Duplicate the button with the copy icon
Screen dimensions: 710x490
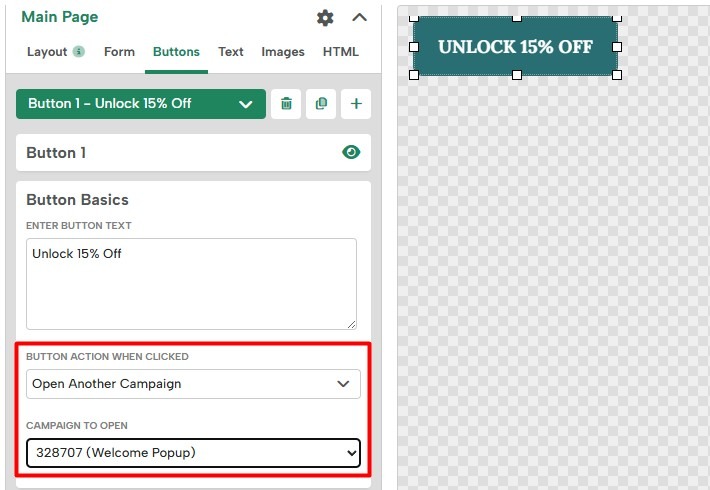pos(321,104)
